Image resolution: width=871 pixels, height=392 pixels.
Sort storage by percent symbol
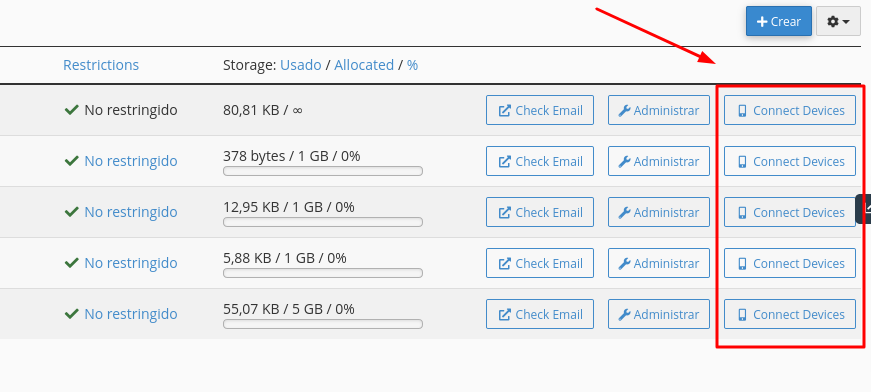pyautogui.click(x=412, y=65)
